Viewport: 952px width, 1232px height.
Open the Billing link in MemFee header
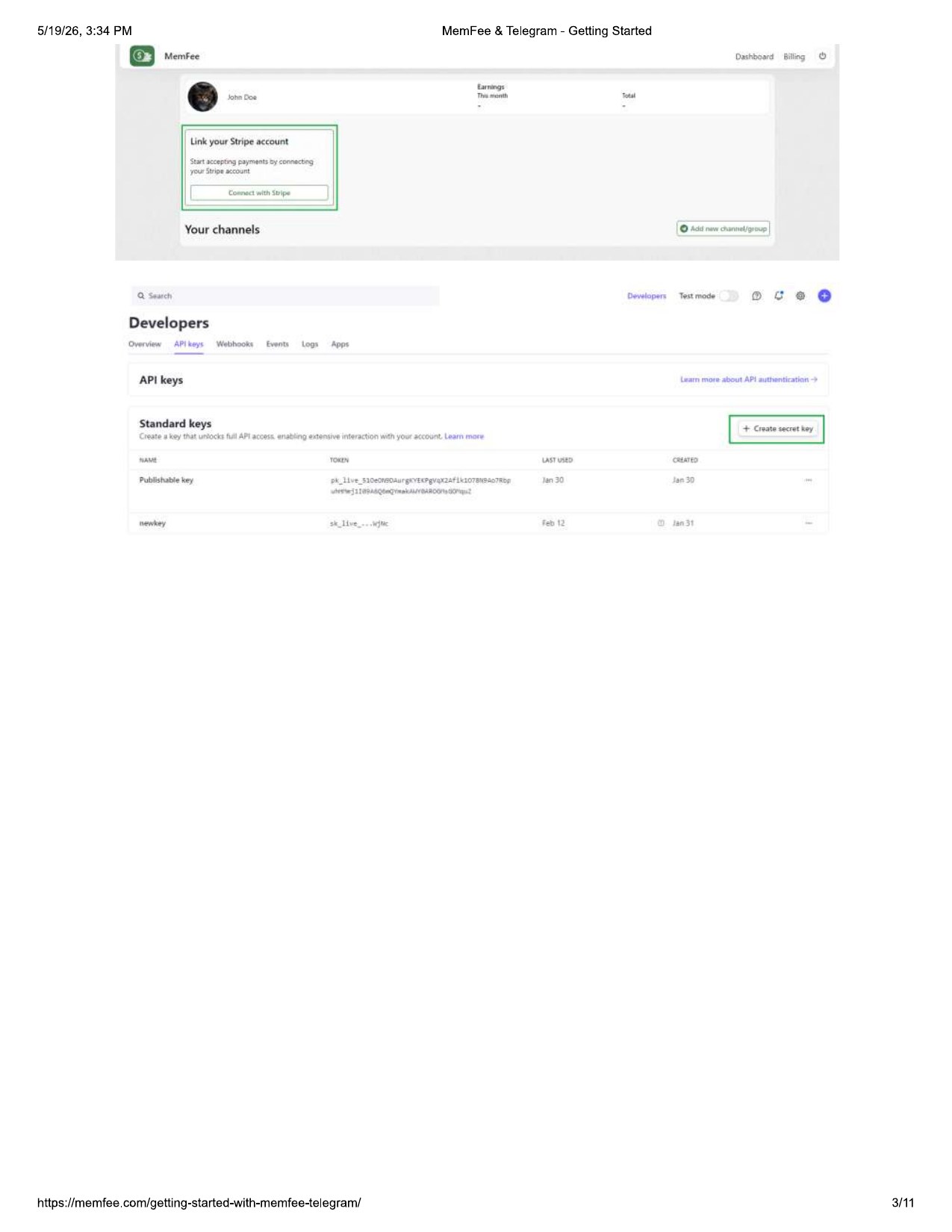pyautogui.click(x=794, y=57)
